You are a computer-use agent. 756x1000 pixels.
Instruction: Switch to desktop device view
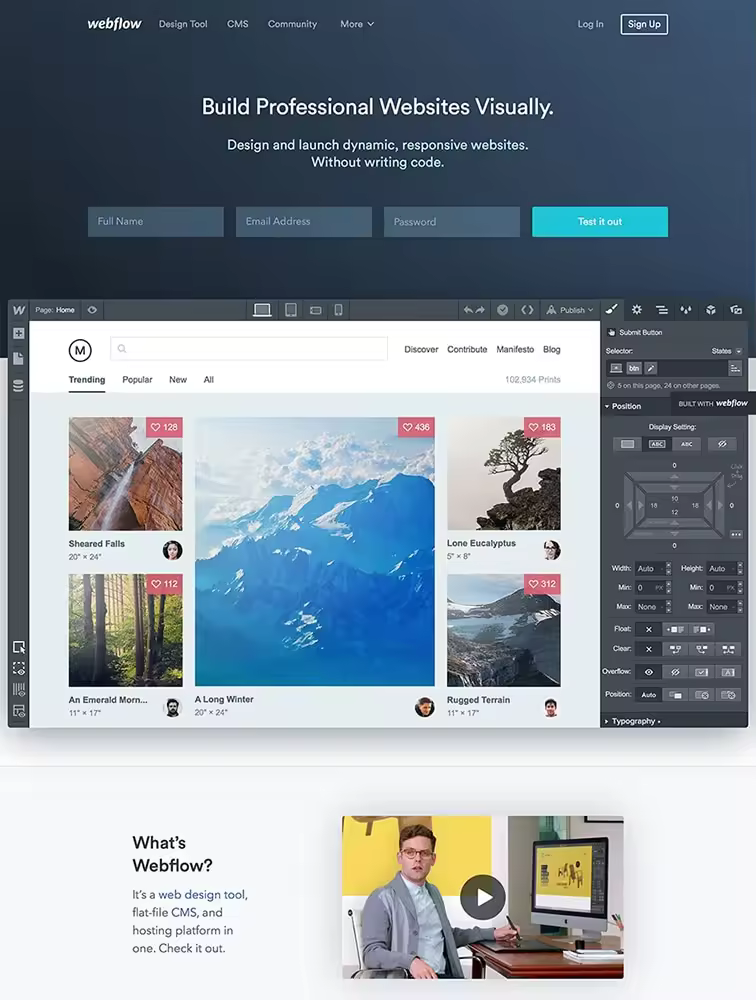click(262, 310)
